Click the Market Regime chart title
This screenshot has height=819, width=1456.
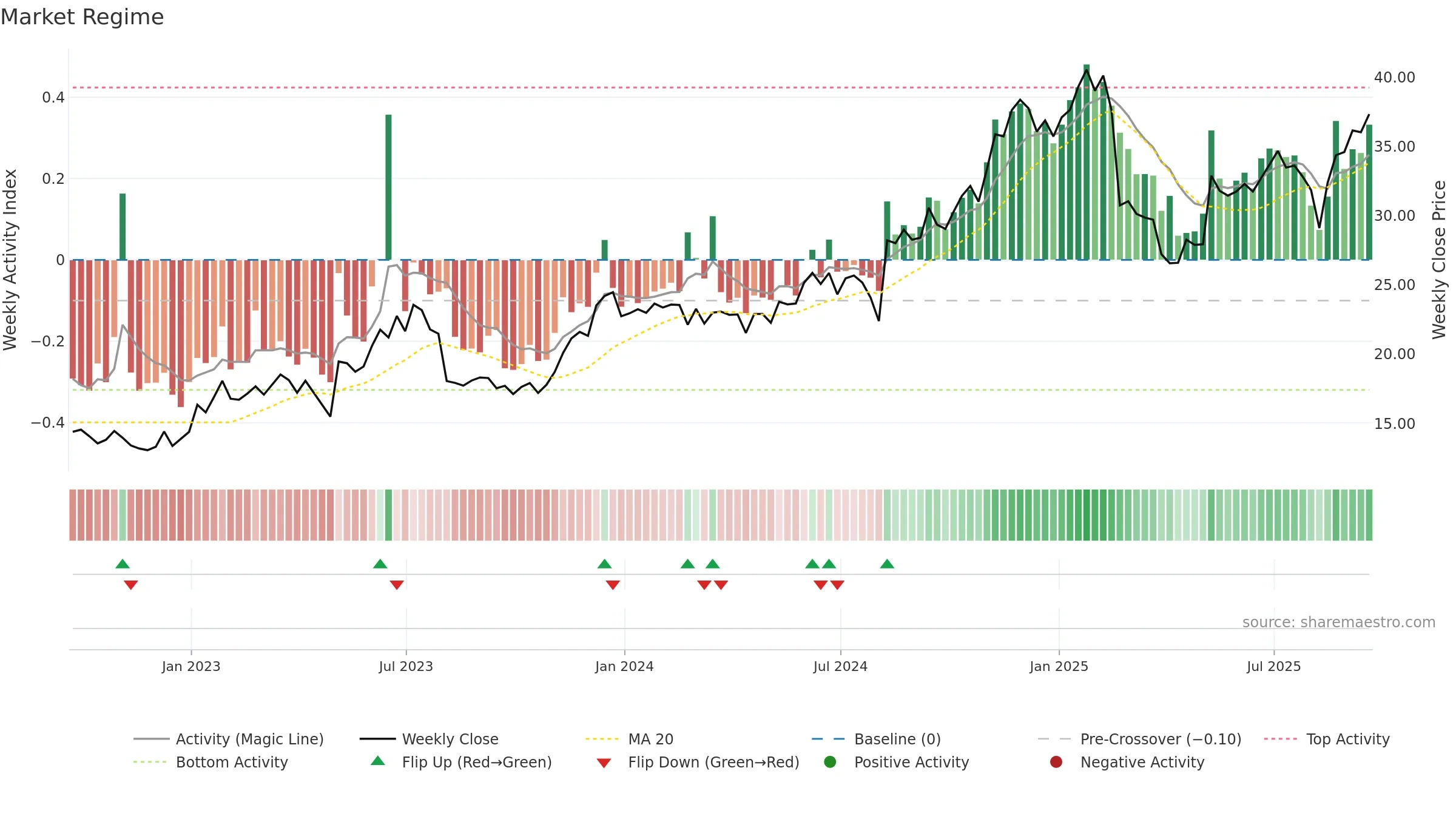click(x=82, y=17)
